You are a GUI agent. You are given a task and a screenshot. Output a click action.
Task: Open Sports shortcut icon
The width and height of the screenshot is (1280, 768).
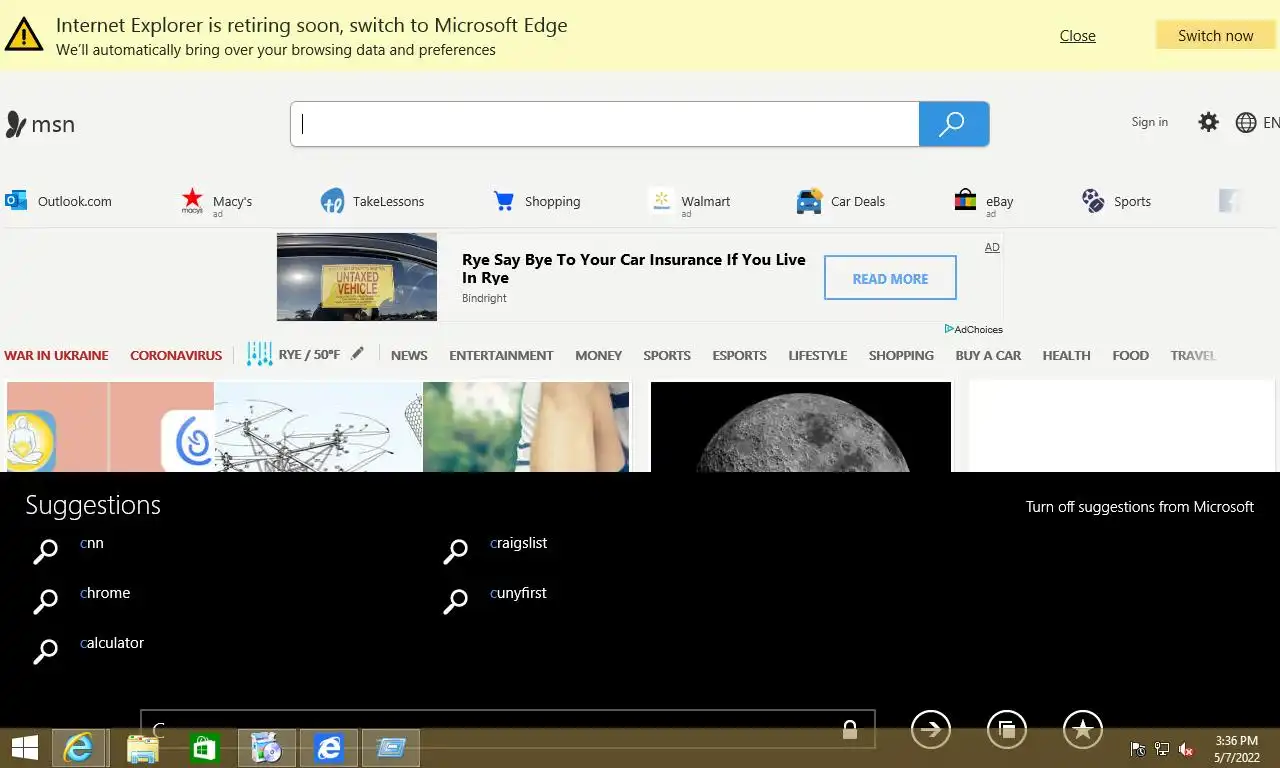[x=1093, y=201]
